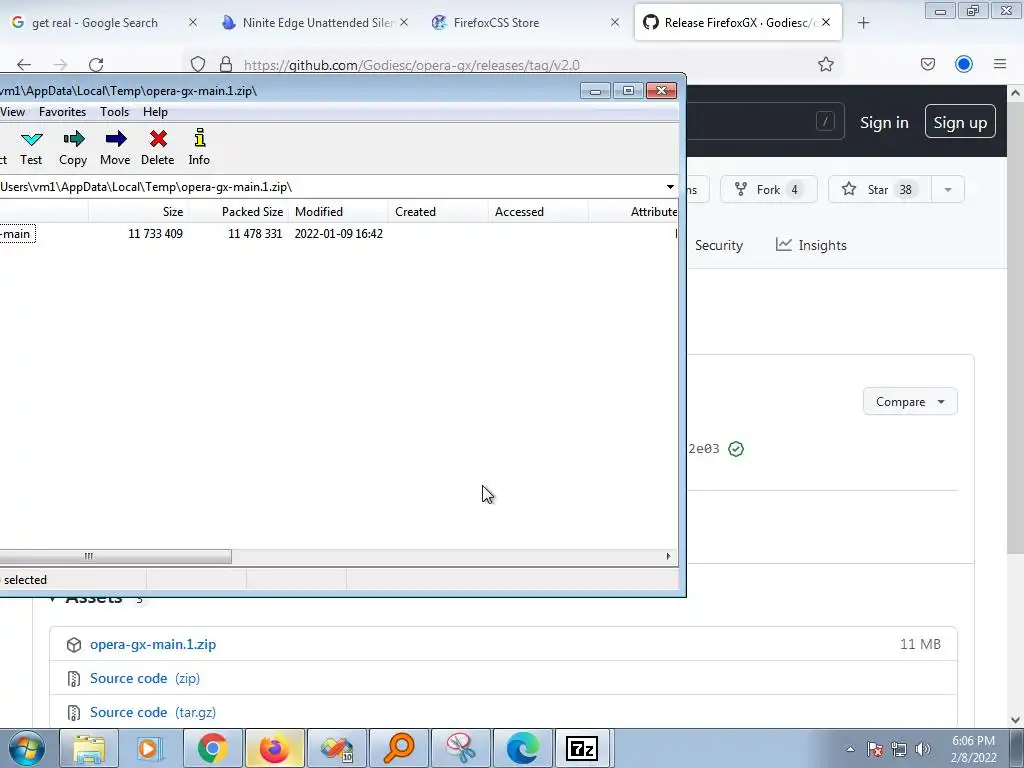Bookmark this page with the star icon

pos(825,65)
